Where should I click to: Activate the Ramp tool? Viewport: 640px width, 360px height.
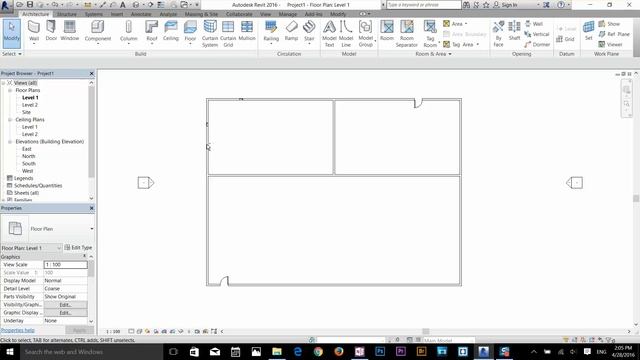(291, 31)
